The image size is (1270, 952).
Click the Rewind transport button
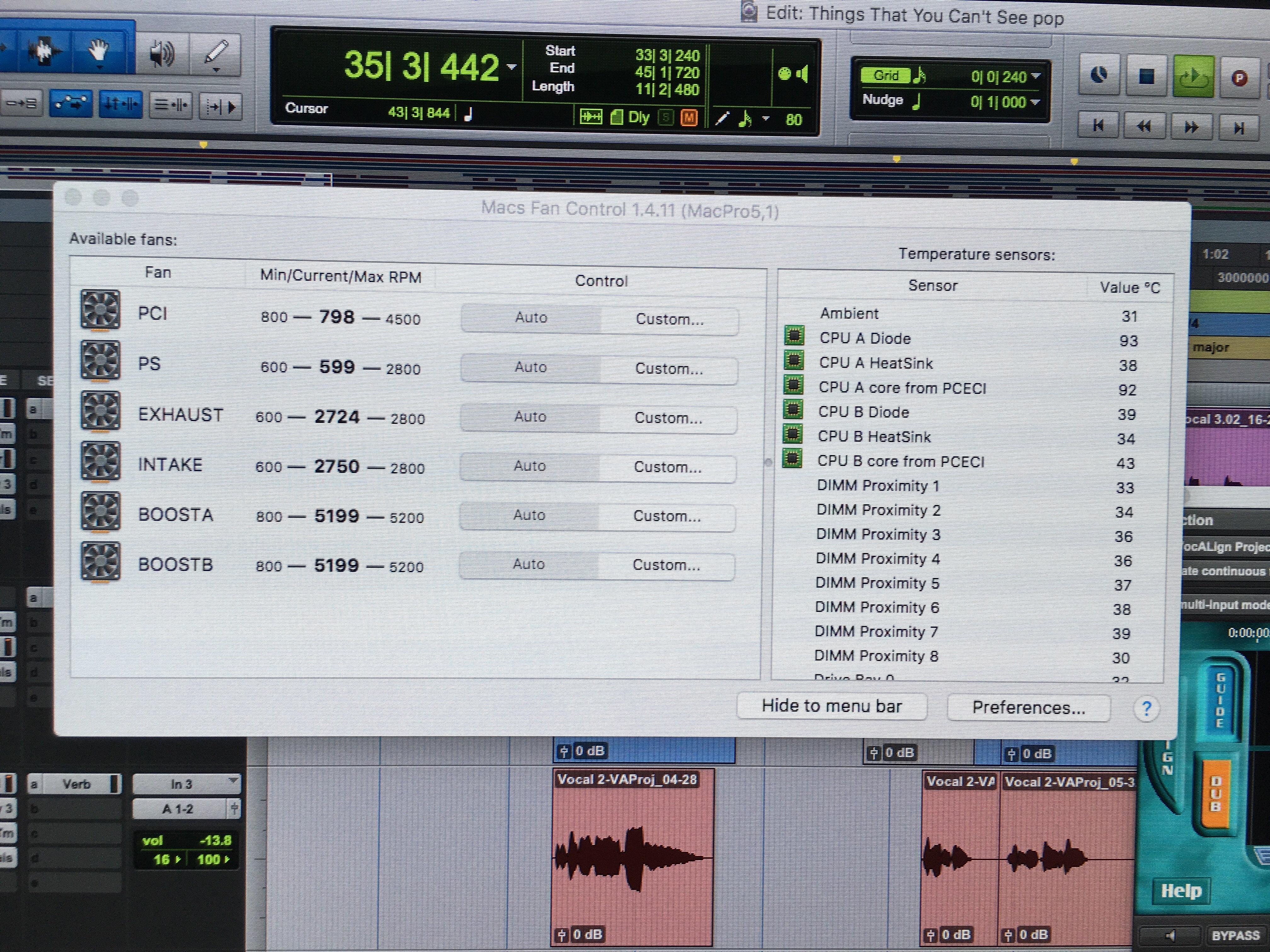(1144, 126)
